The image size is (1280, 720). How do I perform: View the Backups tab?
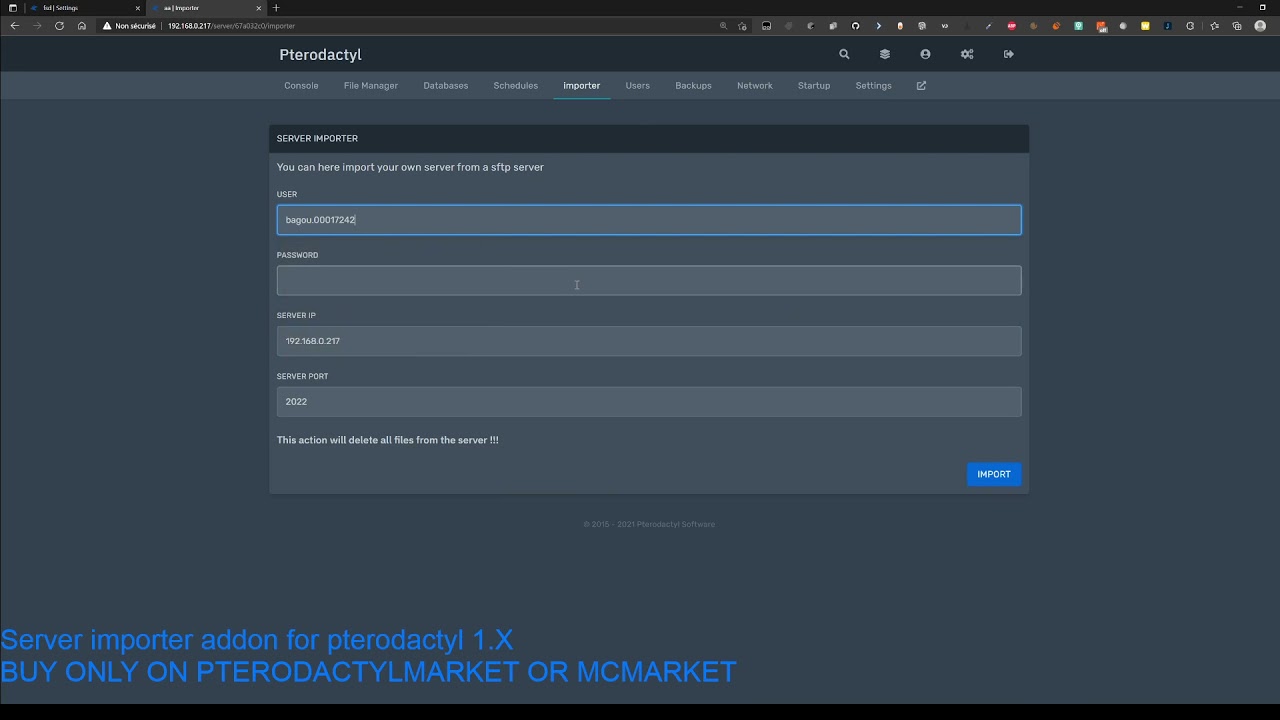tap(693, 86)
